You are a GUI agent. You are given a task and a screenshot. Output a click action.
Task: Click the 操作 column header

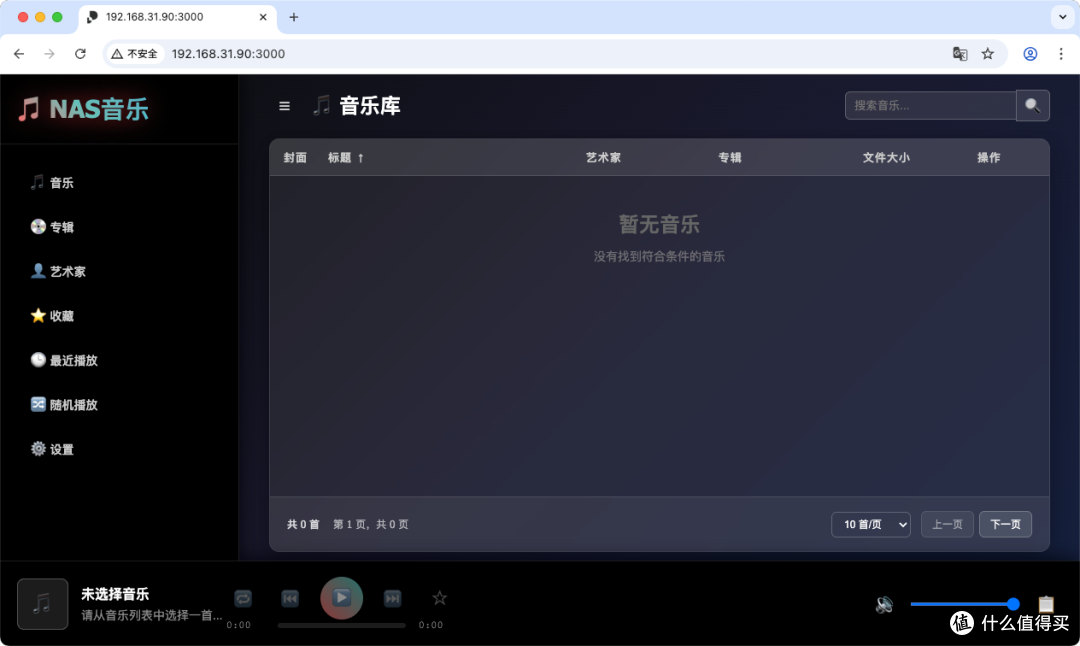tap(988, 158)
